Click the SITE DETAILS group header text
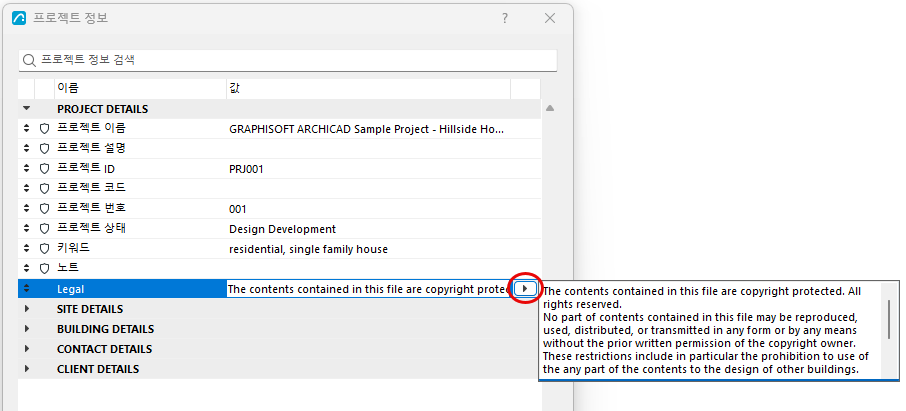The image size is (906, 411). [90, 309]
